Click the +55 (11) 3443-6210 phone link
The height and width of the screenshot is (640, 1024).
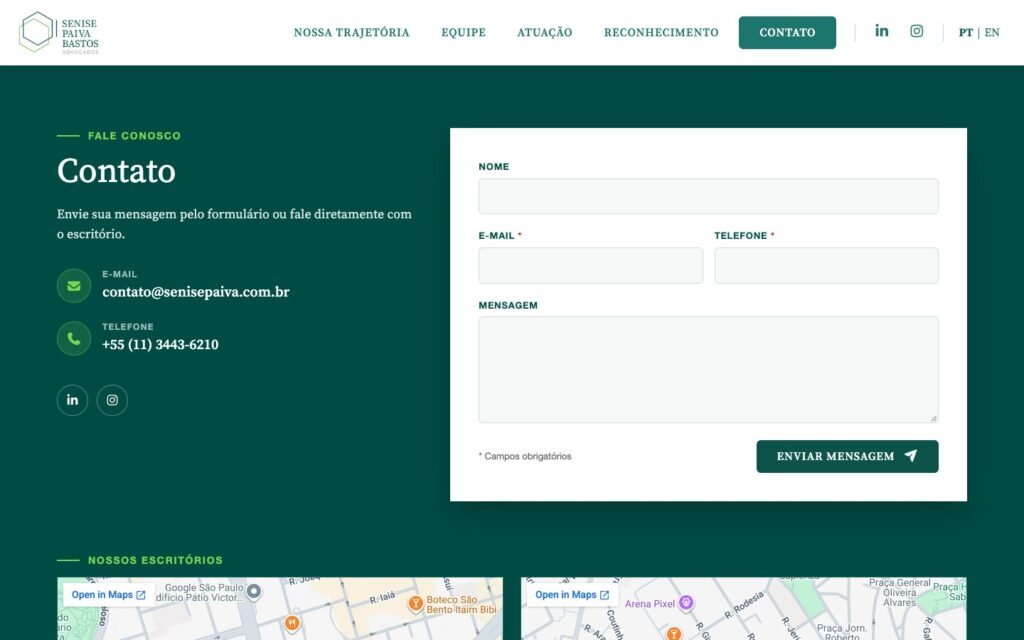(x=160, y=344)
